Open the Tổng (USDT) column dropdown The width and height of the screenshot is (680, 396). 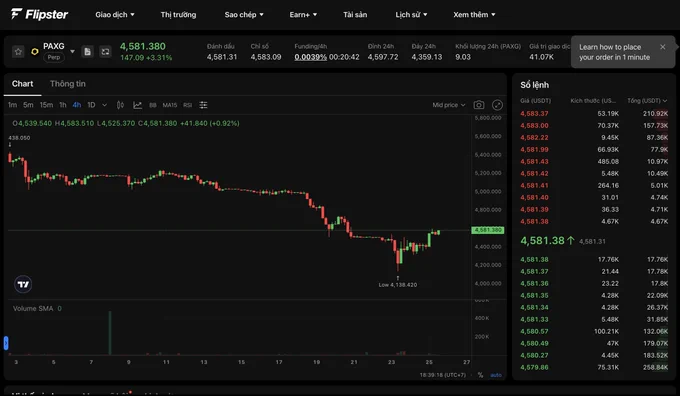pyautogui.click(x=647, y=101)
